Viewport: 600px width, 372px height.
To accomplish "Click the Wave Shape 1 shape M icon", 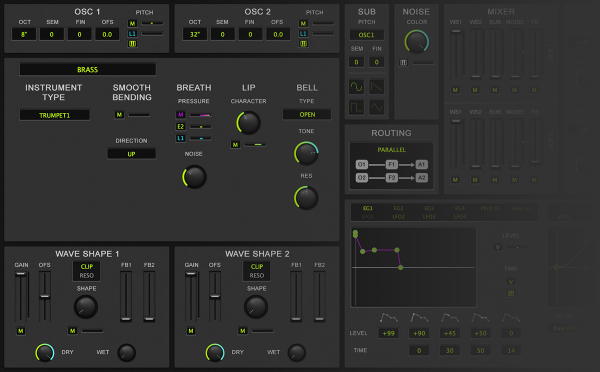I will pos(72,331).
